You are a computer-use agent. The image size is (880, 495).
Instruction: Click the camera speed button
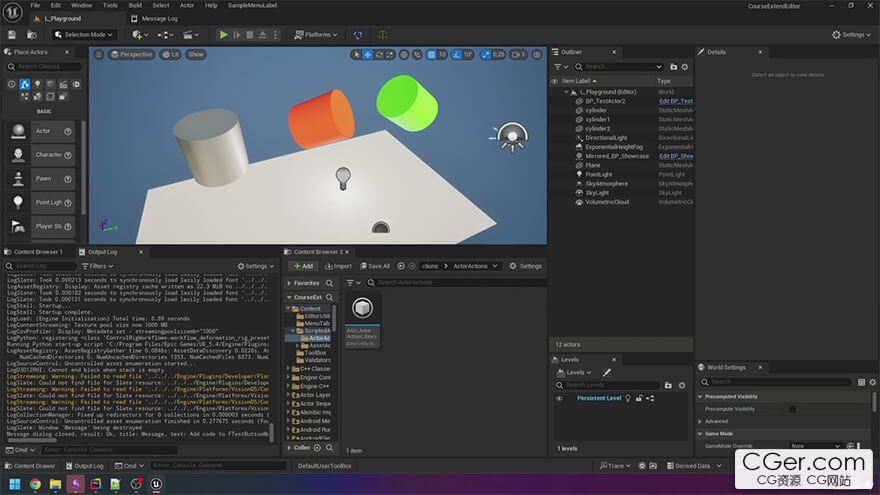[518, 54]
